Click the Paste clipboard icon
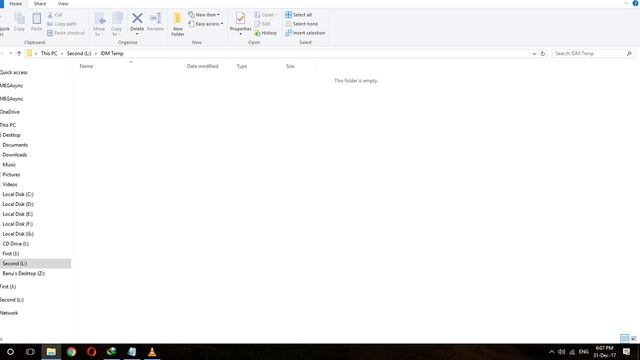This screenshot has height=360, width=640. 37,19
